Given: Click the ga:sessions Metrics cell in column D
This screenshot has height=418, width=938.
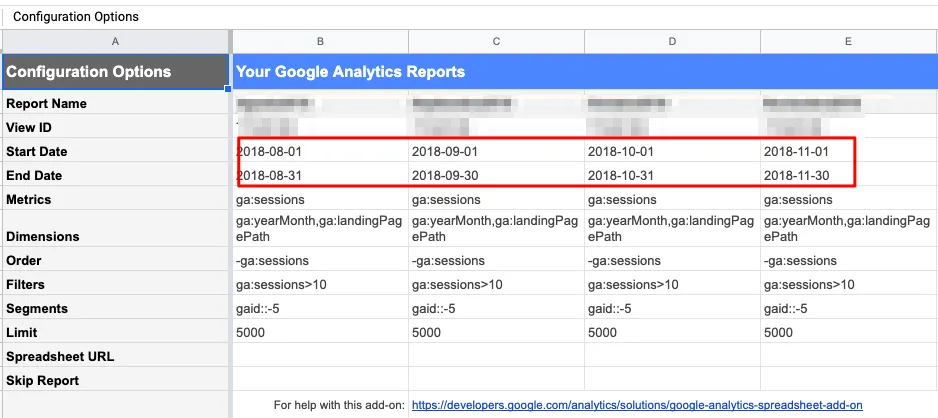Looking at the screenshot, I should [x=672, y=199].
